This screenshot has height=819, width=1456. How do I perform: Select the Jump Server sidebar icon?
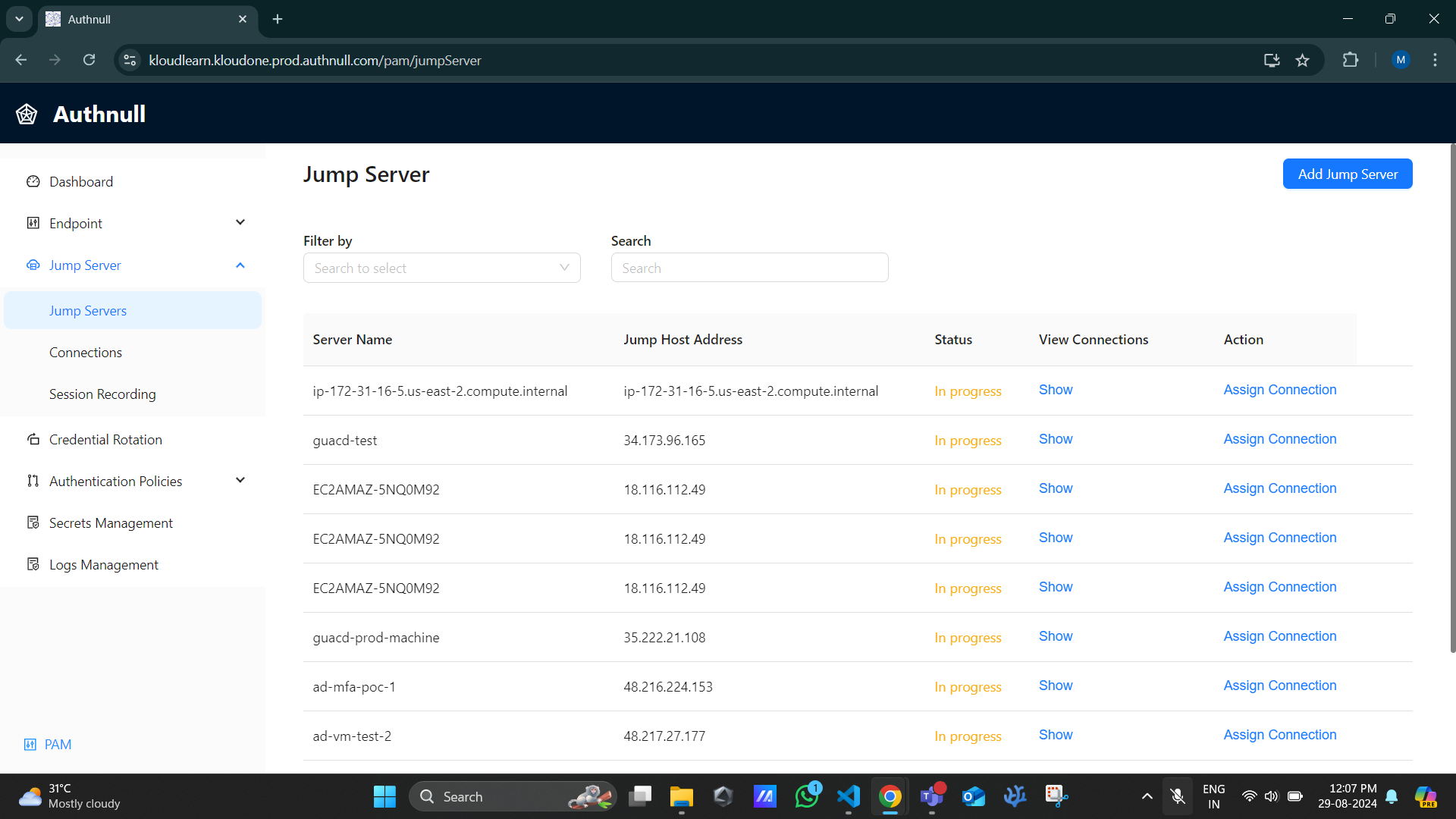[x=33, y=264]
